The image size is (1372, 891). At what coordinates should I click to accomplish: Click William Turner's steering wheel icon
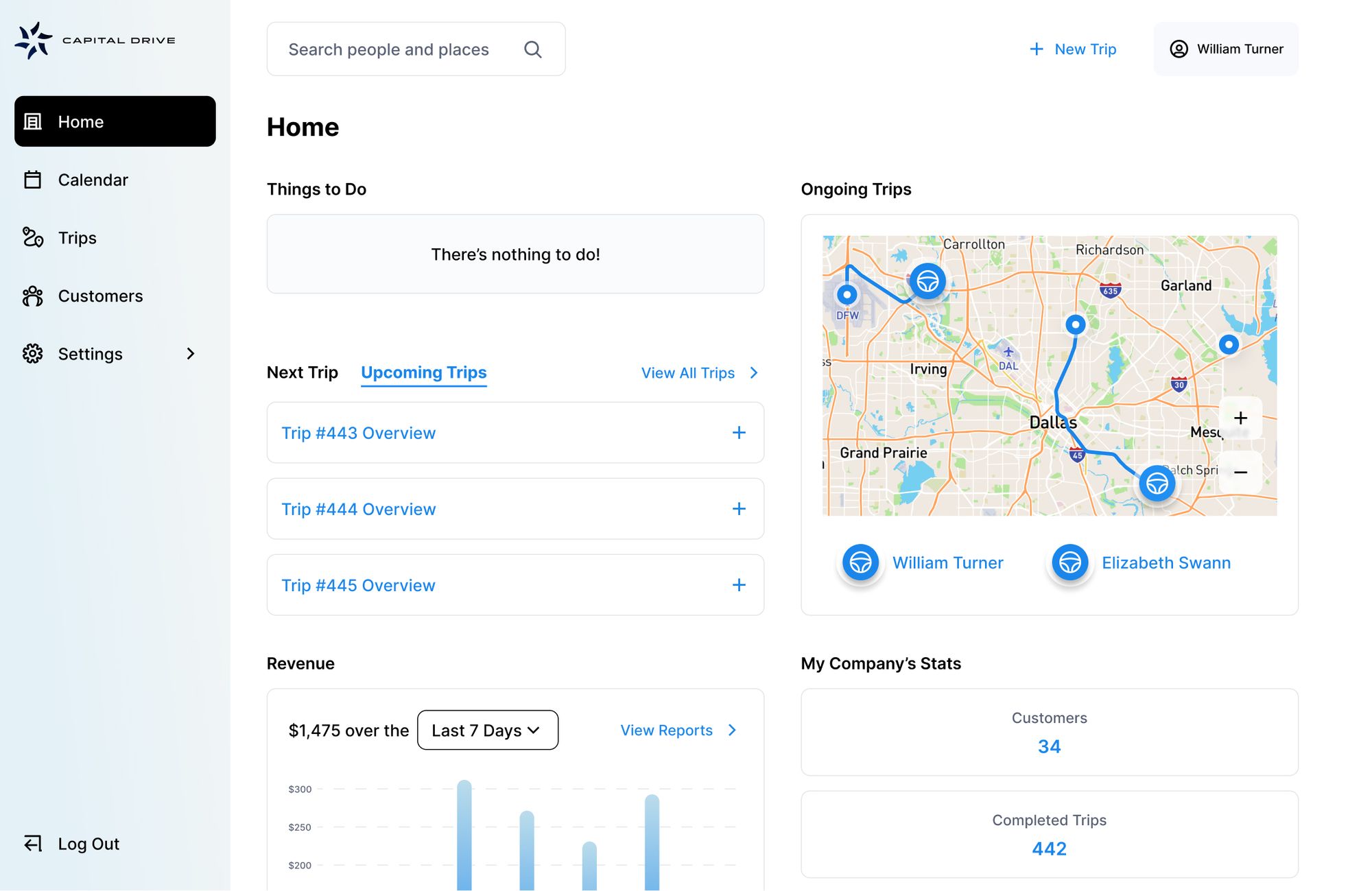pos(860,562)
